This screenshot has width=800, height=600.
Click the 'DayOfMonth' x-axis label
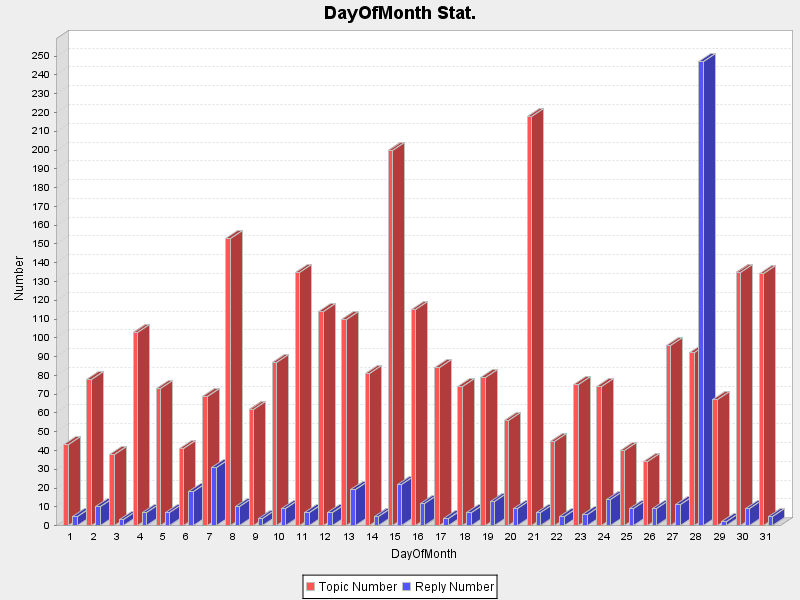tap(424, 553)
